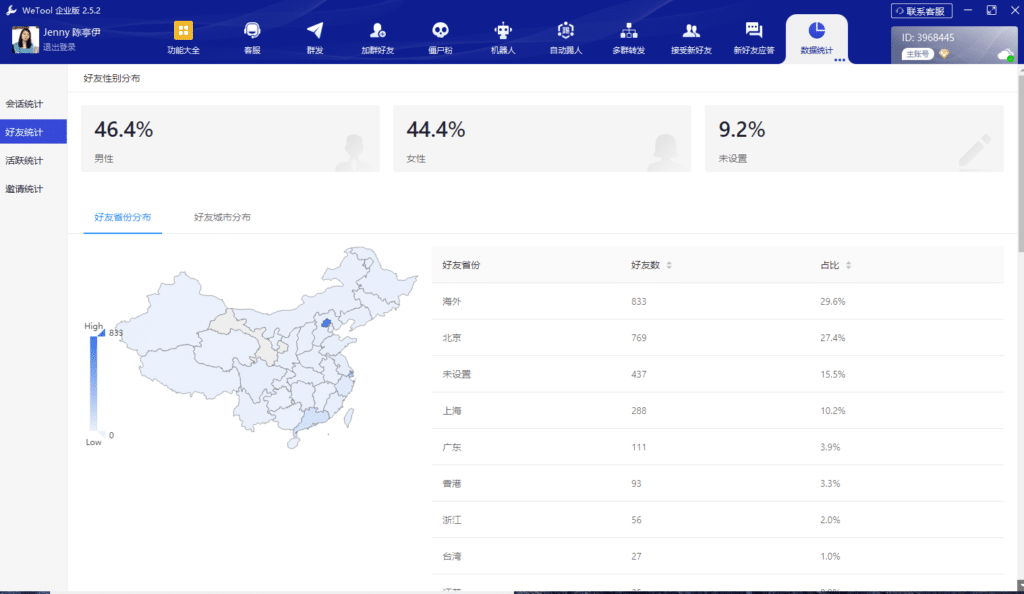Open the 新好友应答 chat icon

click(x=754, y=31)
